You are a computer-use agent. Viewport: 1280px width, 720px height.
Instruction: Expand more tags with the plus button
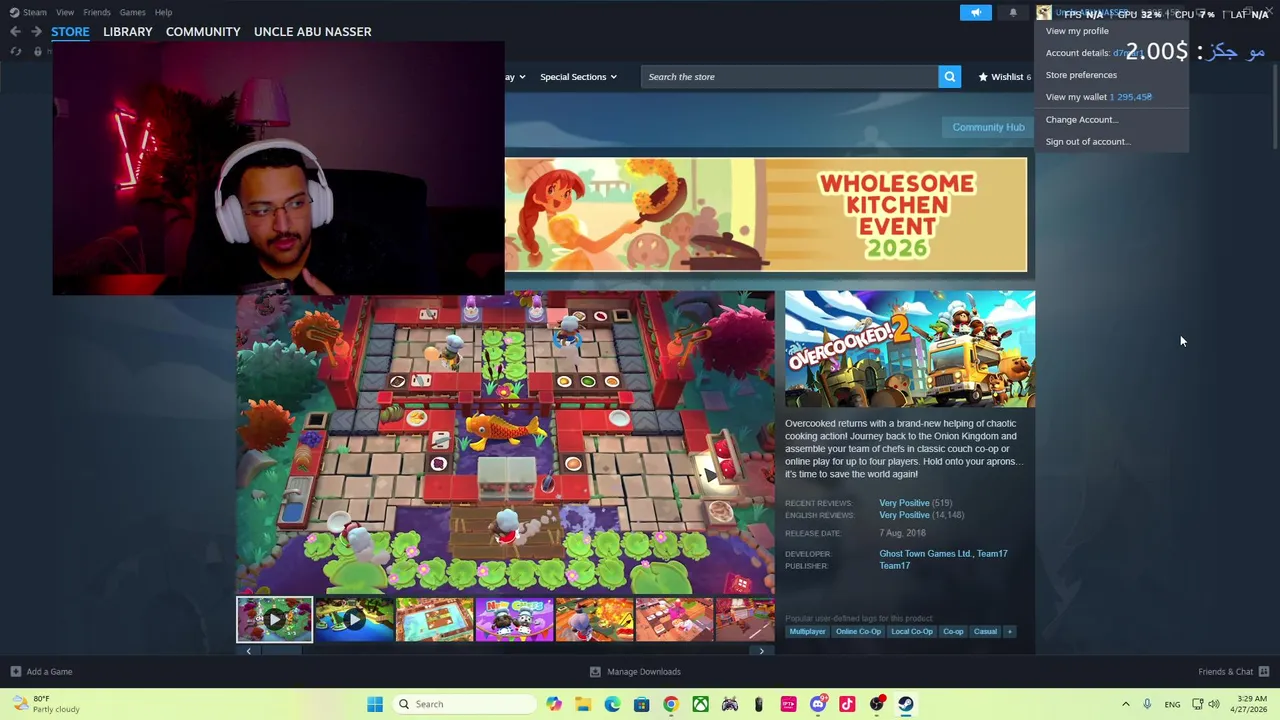tap(1009, 632)
